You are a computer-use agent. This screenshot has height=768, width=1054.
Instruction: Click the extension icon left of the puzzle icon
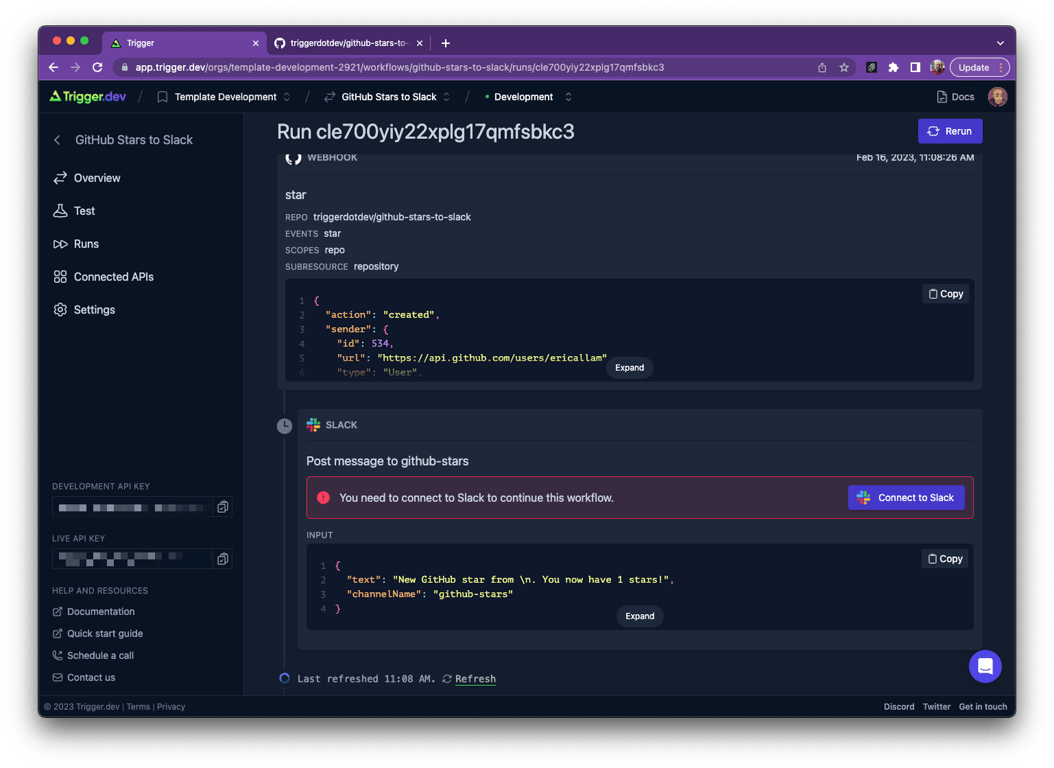click(x=871, y=67)
